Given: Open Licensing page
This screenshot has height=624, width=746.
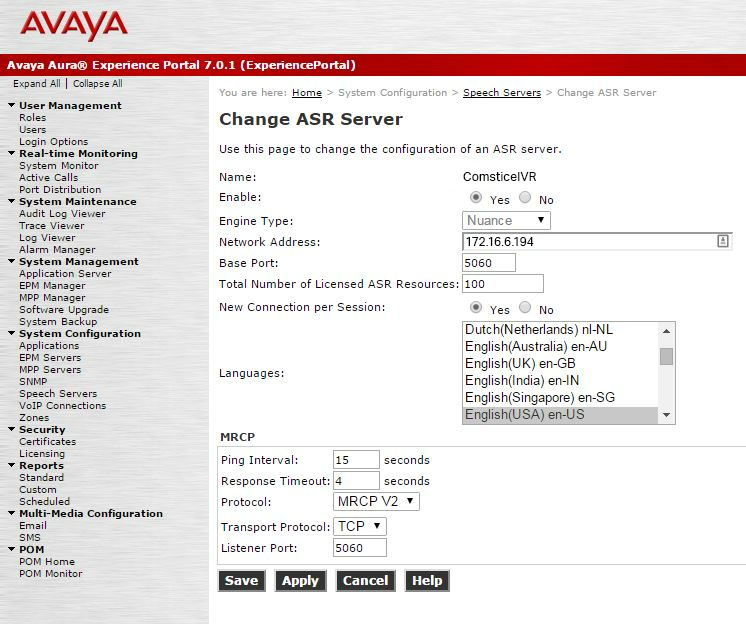Looking at the screenshot, I should (42, 454).
